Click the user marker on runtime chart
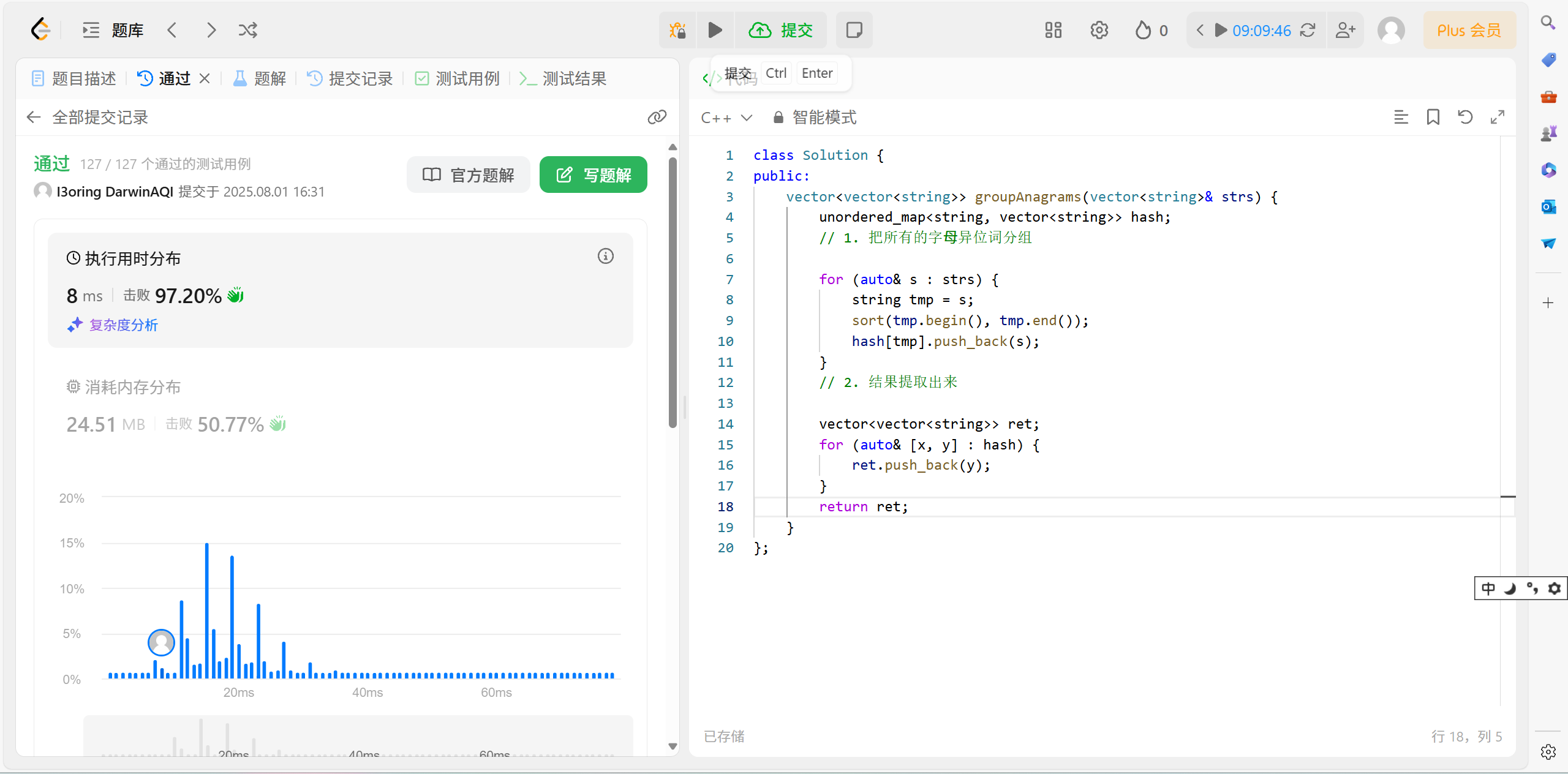Viewport: 1568px width, 774px height. (x=161, y=642)
